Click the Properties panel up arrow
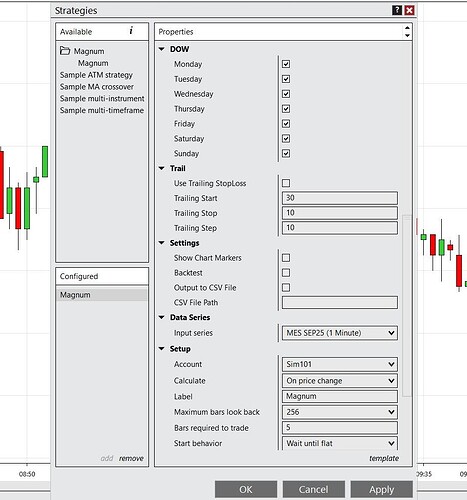Image resolution: width=467 pixels, height=500 pixels. [x=407, y=28]
